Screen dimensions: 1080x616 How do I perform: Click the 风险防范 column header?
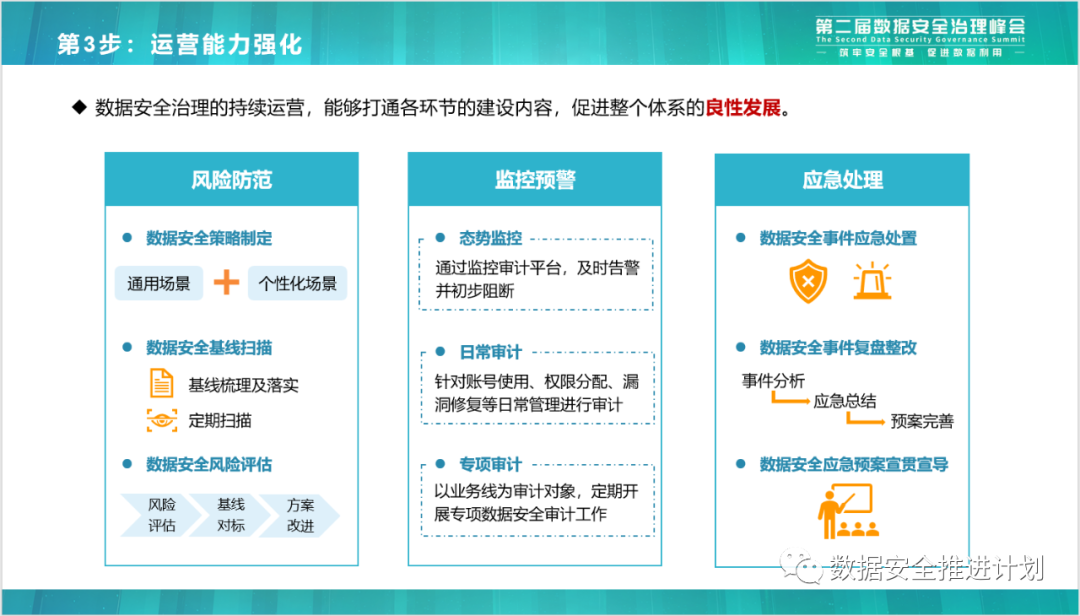click(231, 180)
